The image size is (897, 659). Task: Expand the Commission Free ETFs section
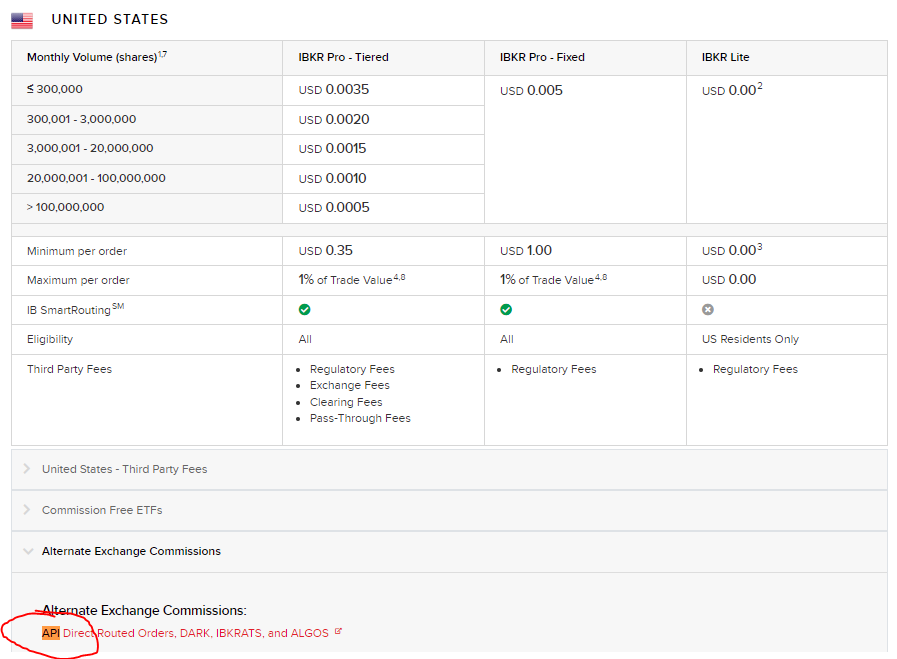(x=449, y=510)
